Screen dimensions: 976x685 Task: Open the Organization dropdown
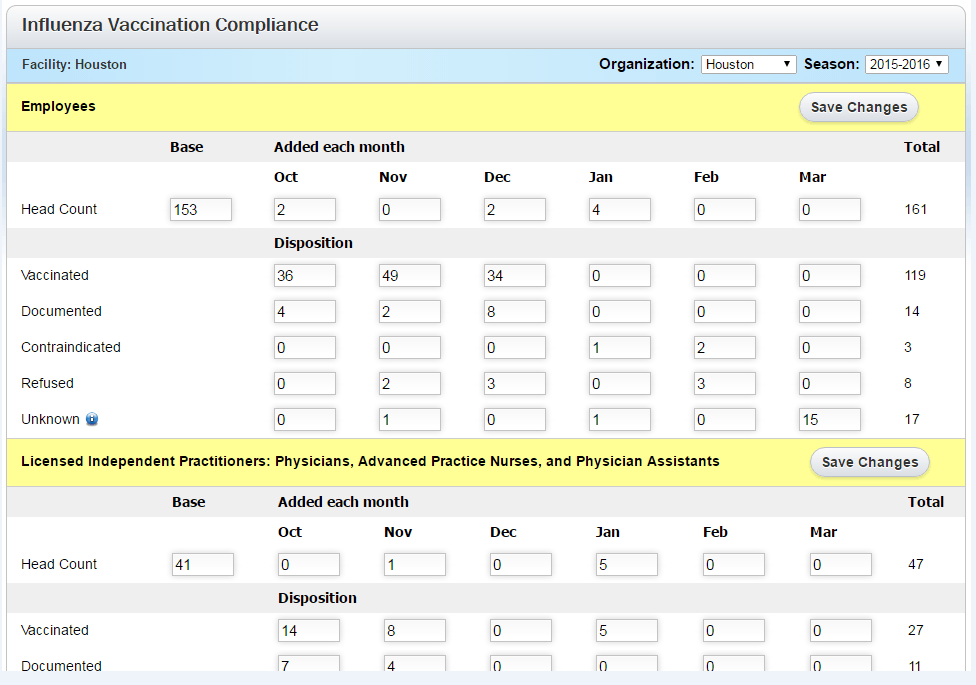tap(748, 64)
